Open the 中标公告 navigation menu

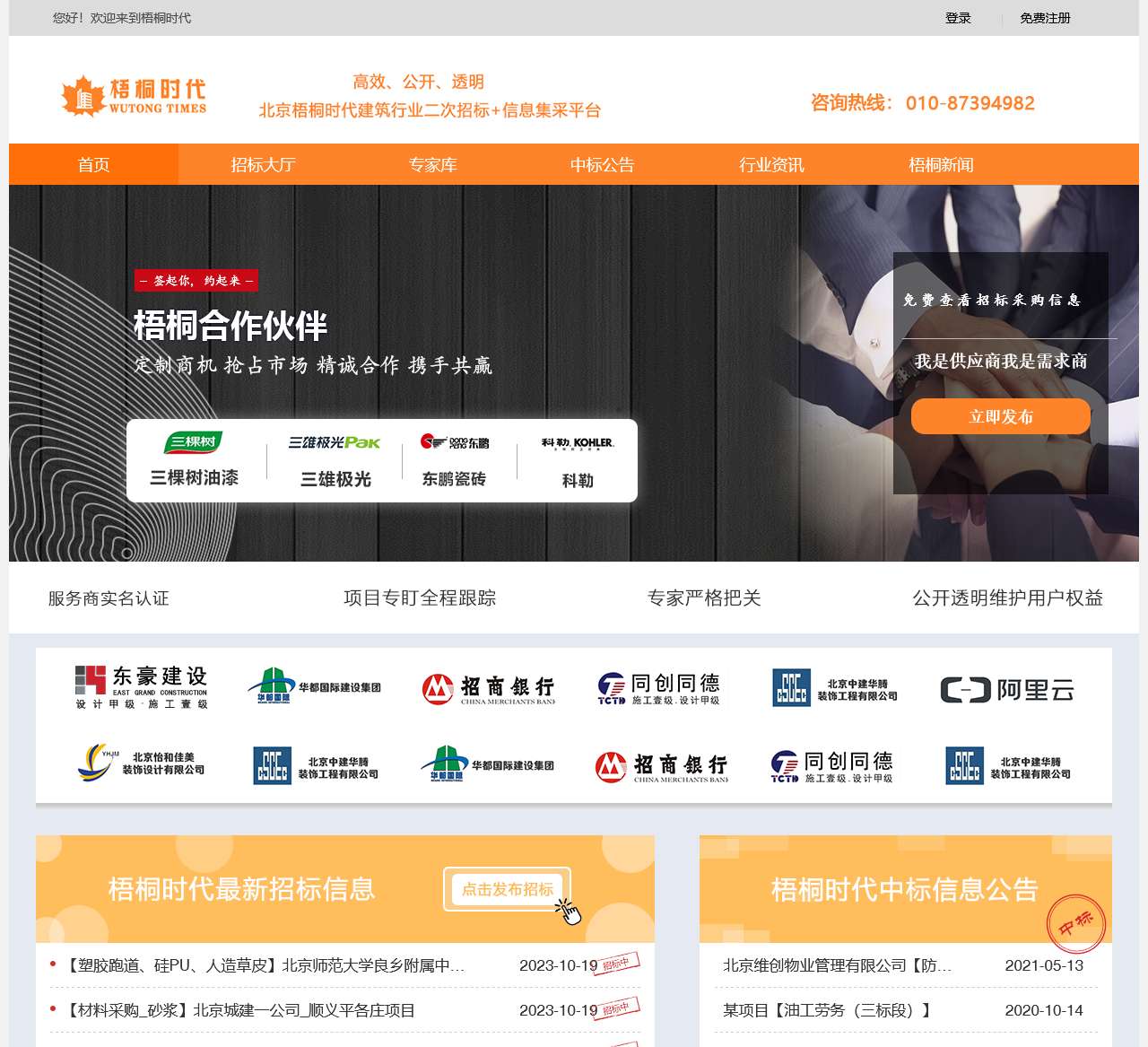coord(602,164)
